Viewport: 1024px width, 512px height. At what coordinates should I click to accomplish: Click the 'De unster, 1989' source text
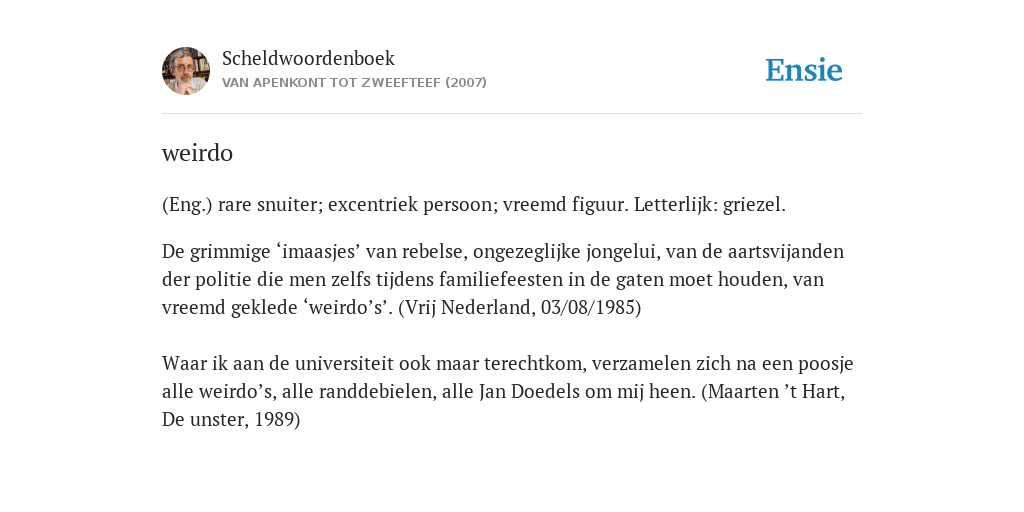click(x=227, y=419)
